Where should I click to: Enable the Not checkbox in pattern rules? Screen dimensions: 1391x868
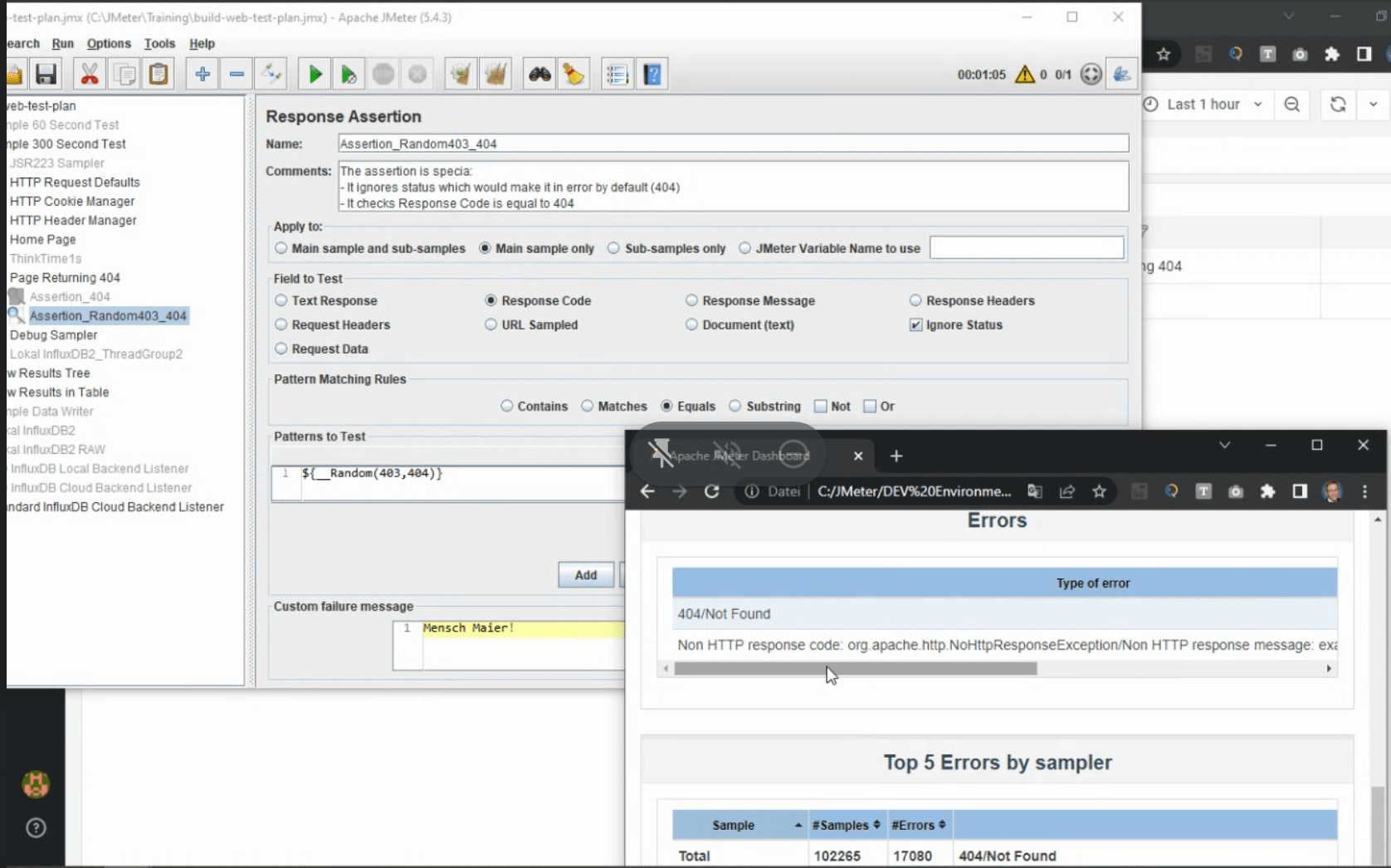click(x=821, y=407)
